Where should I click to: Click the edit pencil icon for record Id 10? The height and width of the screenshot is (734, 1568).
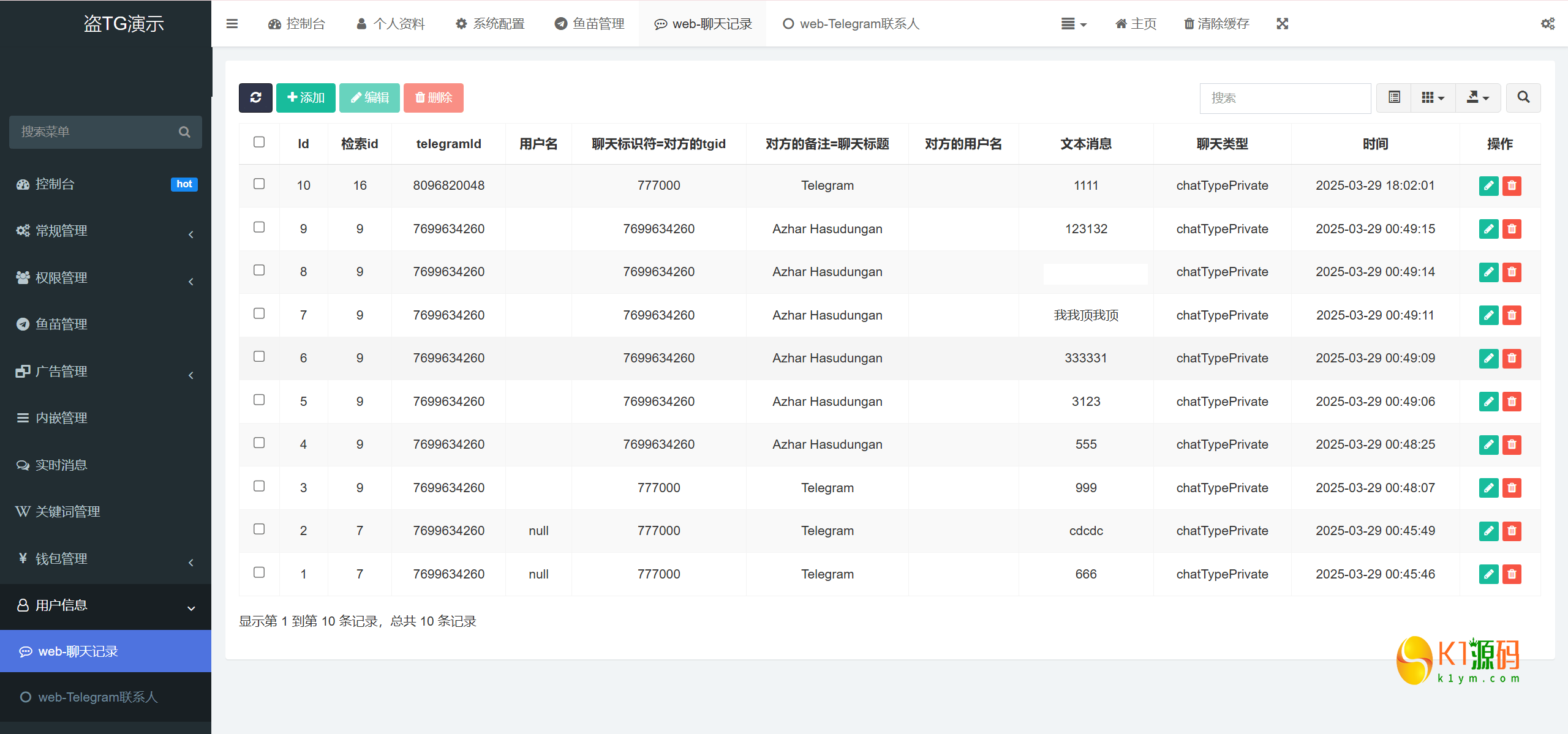coord(1488,185)
